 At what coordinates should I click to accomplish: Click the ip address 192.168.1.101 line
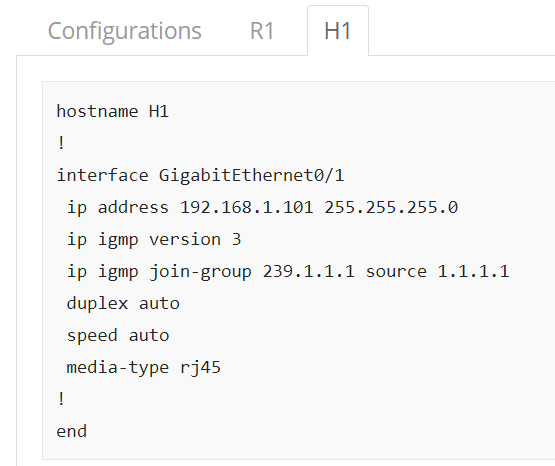[x=262, y=207]
